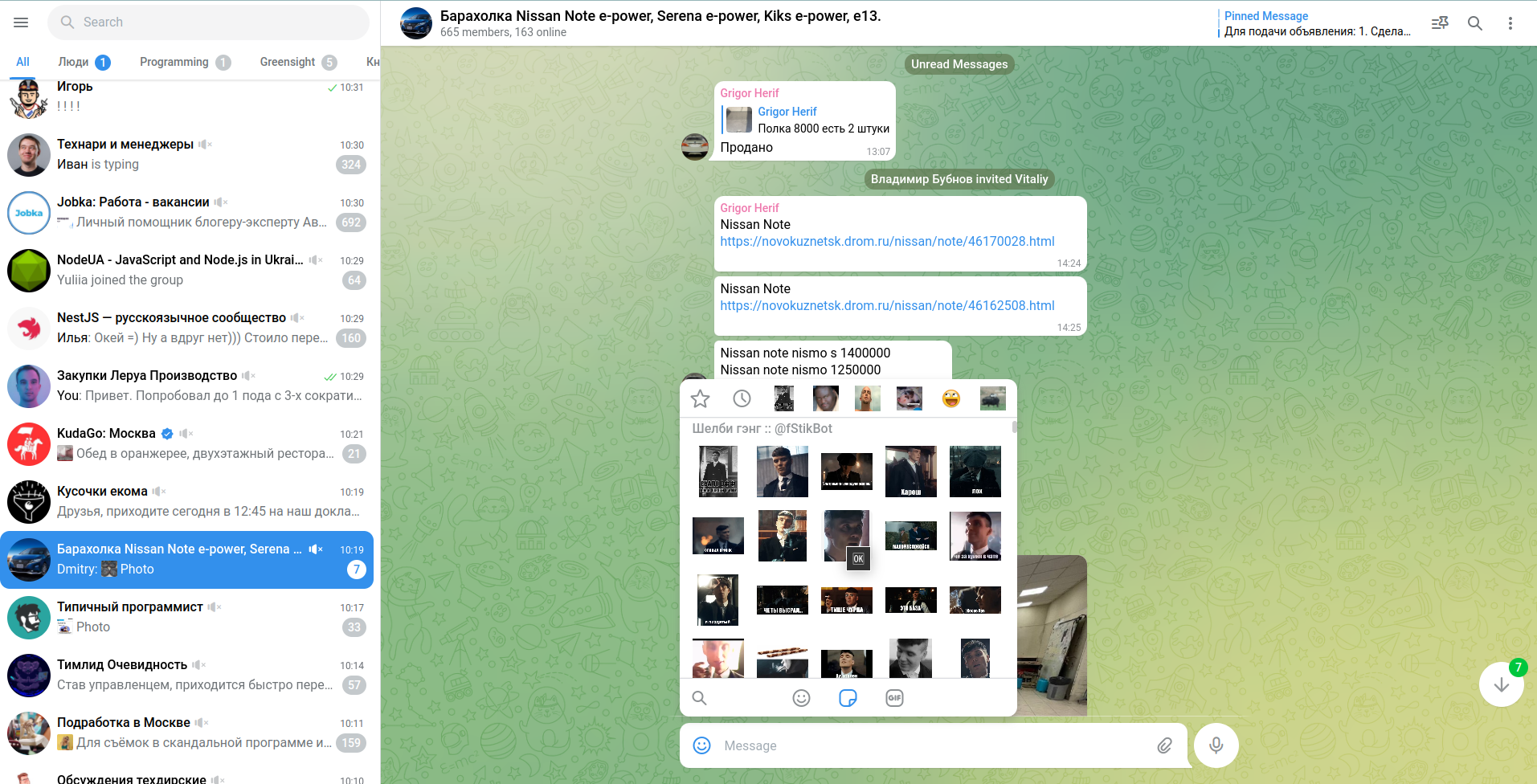
Task: Open the Закупки Леруа Производство chat
Action: tap(187, 386)
